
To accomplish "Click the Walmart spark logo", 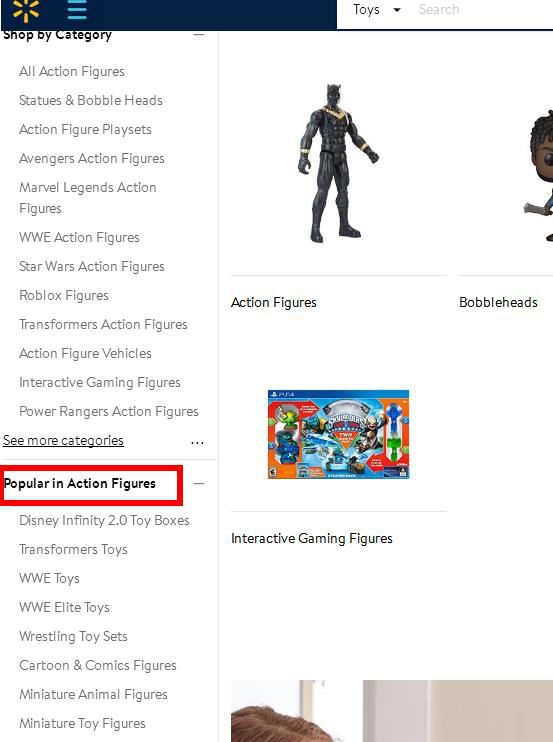I will [26, 9].
